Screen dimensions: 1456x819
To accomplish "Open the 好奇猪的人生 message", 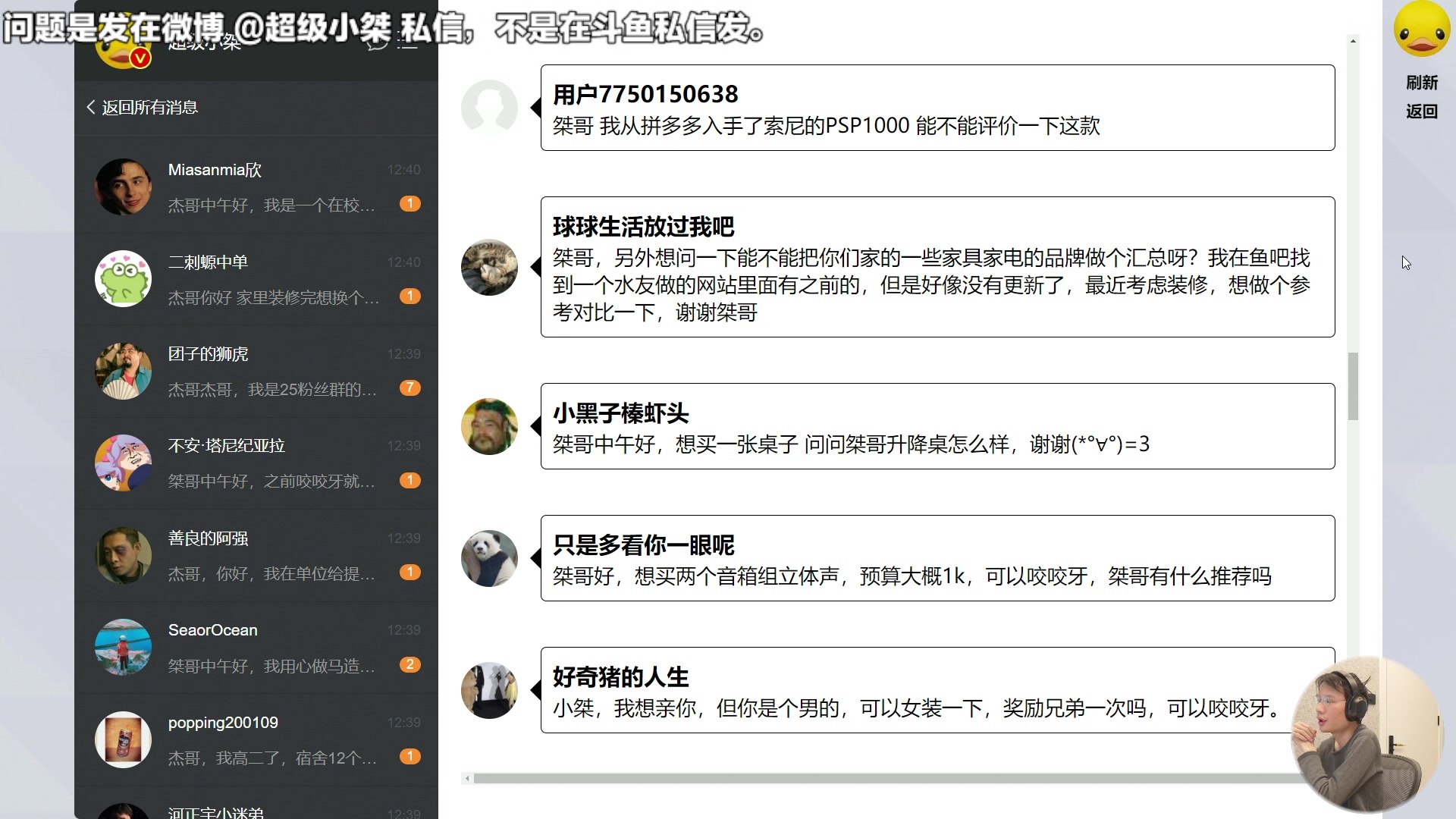I will tap(937, 690).
